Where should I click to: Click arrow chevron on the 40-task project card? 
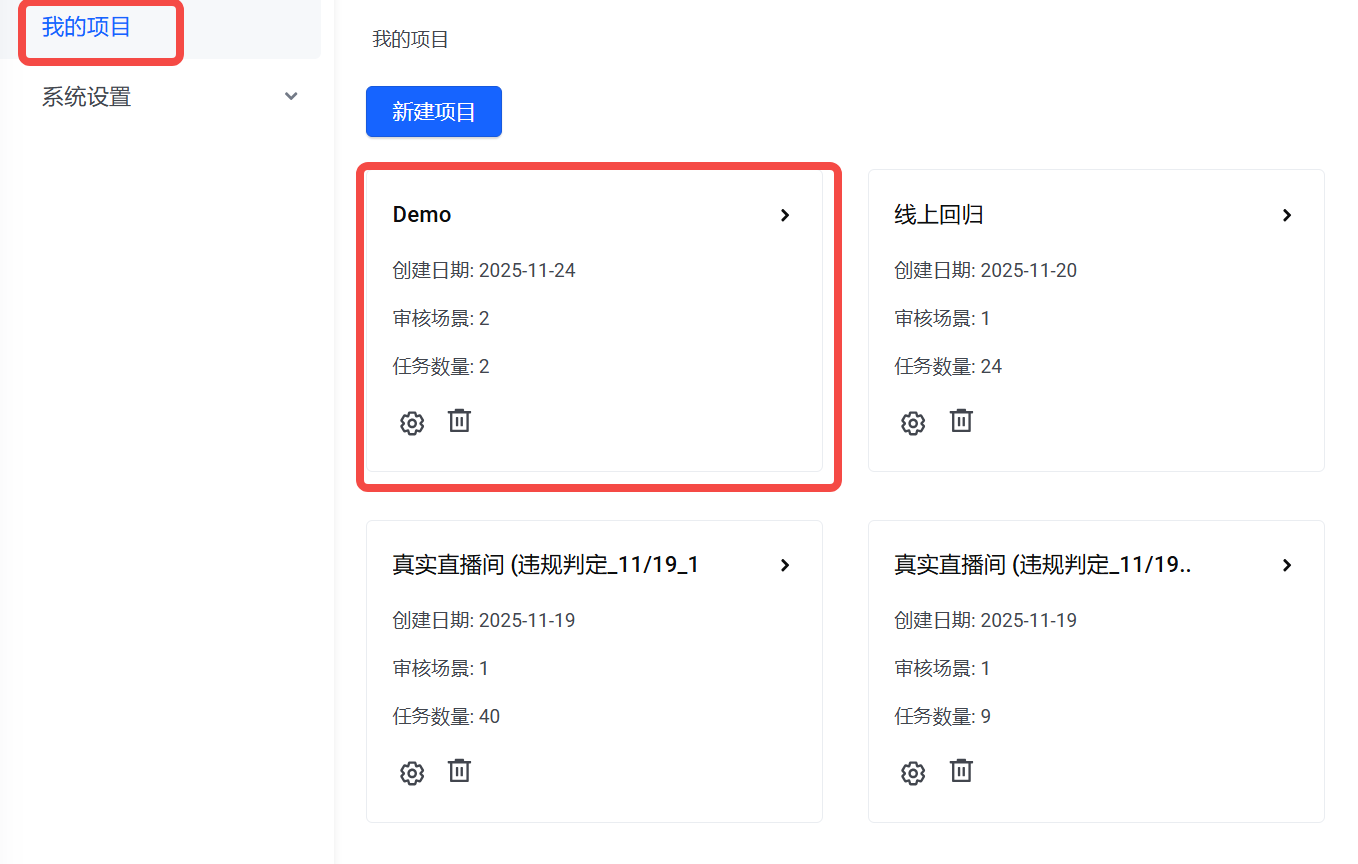785,565
